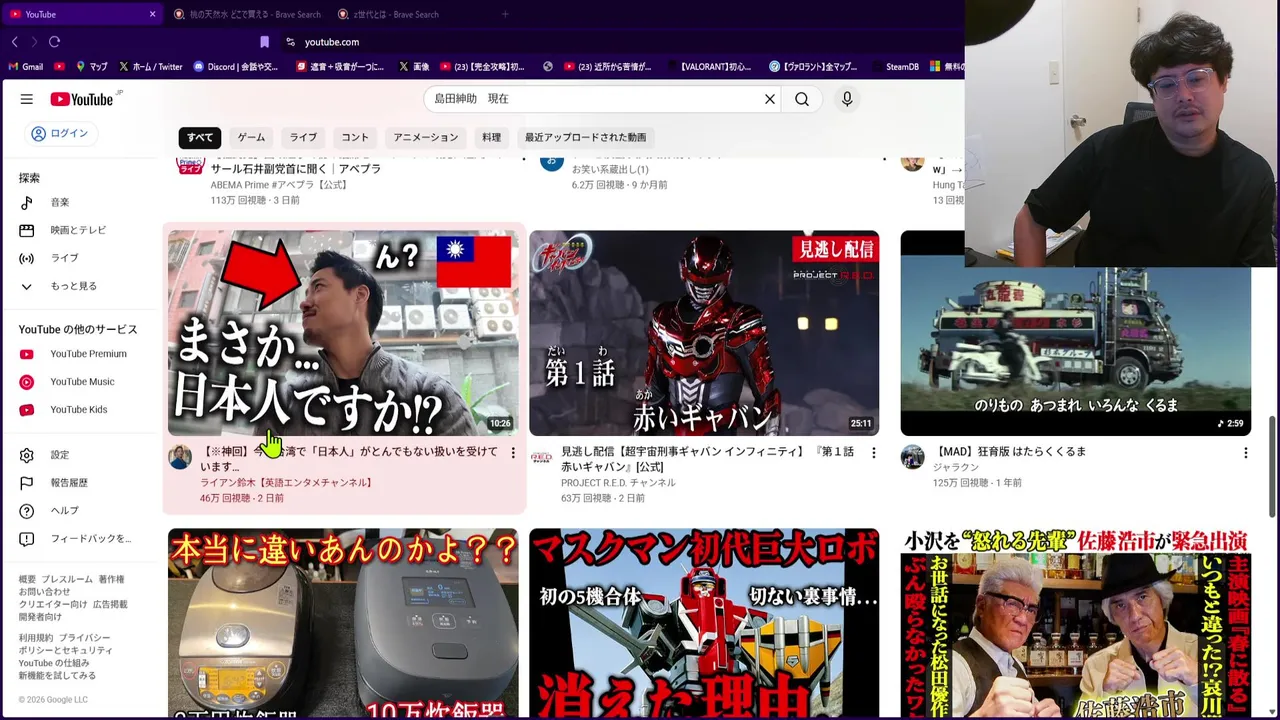Start voice search with the microphone
Screen dimensions: 1280x720
(847, 99)
